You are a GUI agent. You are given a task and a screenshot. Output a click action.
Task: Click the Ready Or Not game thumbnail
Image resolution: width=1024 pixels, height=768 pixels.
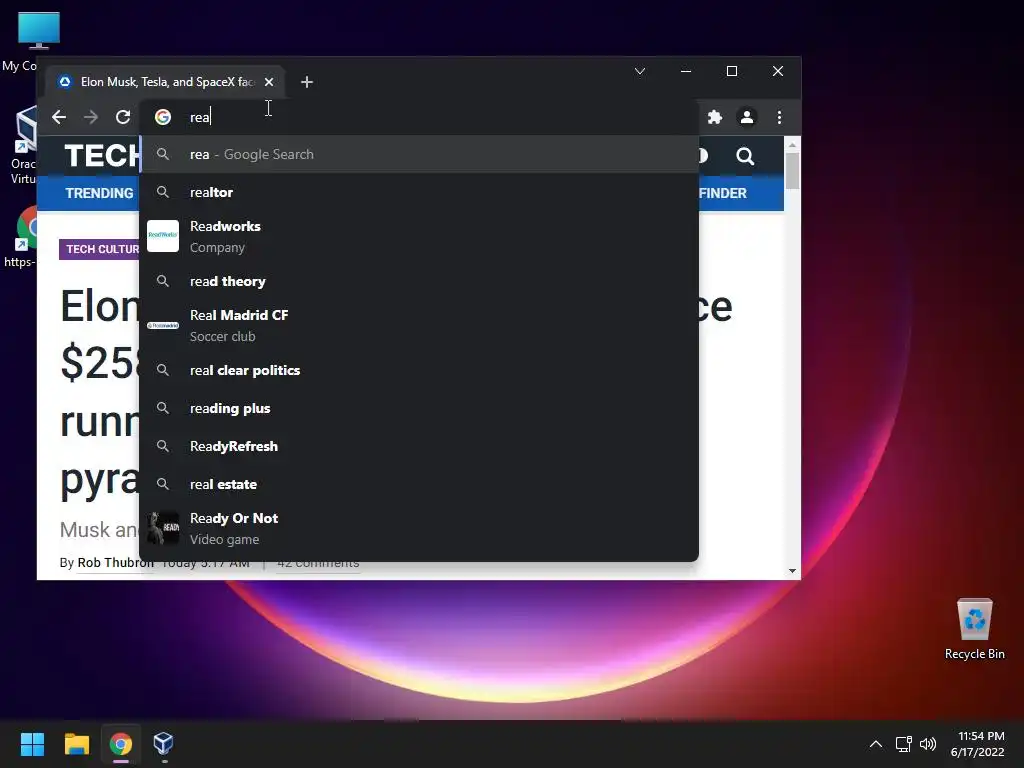[163, 528]
